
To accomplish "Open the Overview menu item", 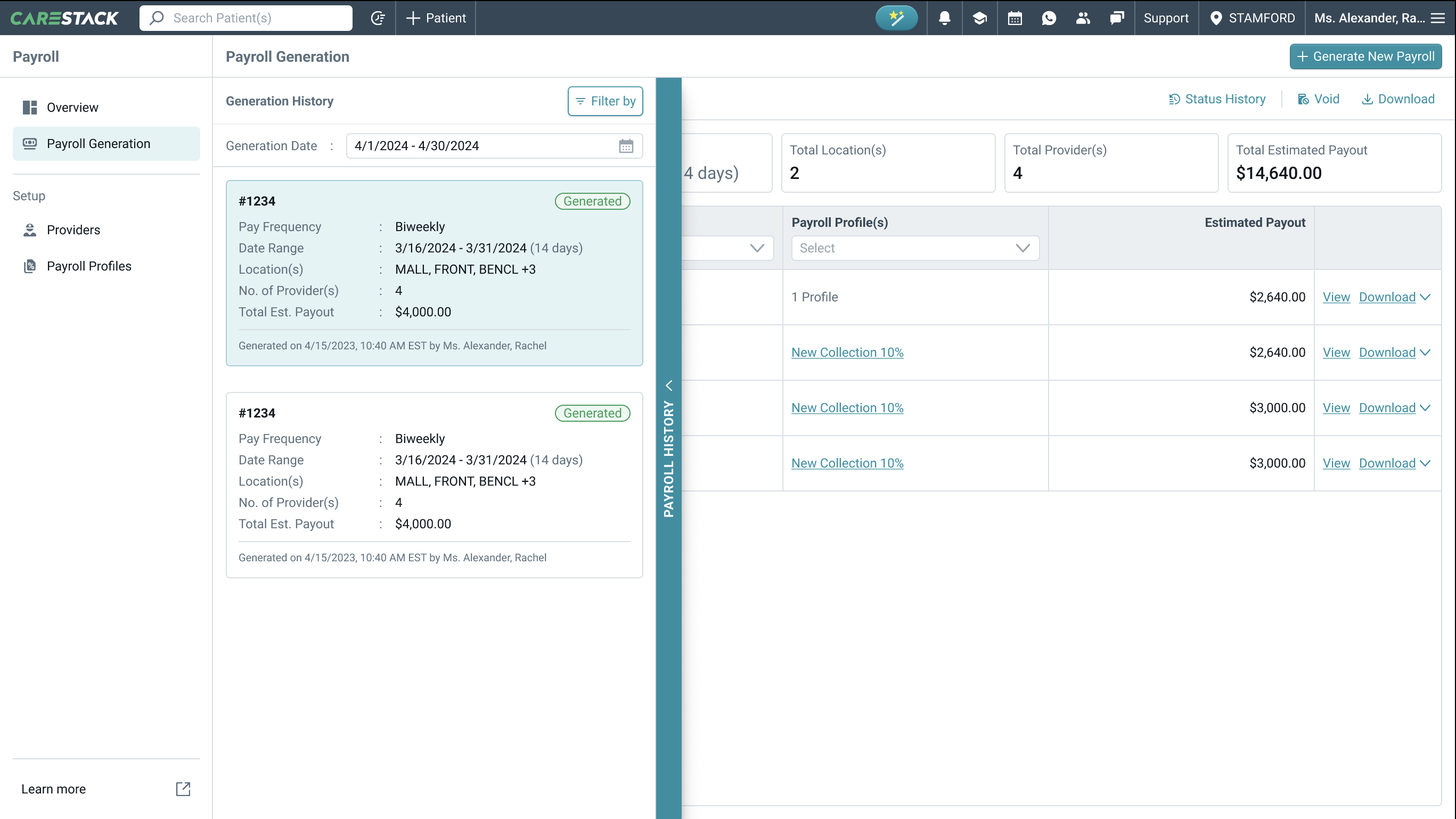I will (107, 108).
